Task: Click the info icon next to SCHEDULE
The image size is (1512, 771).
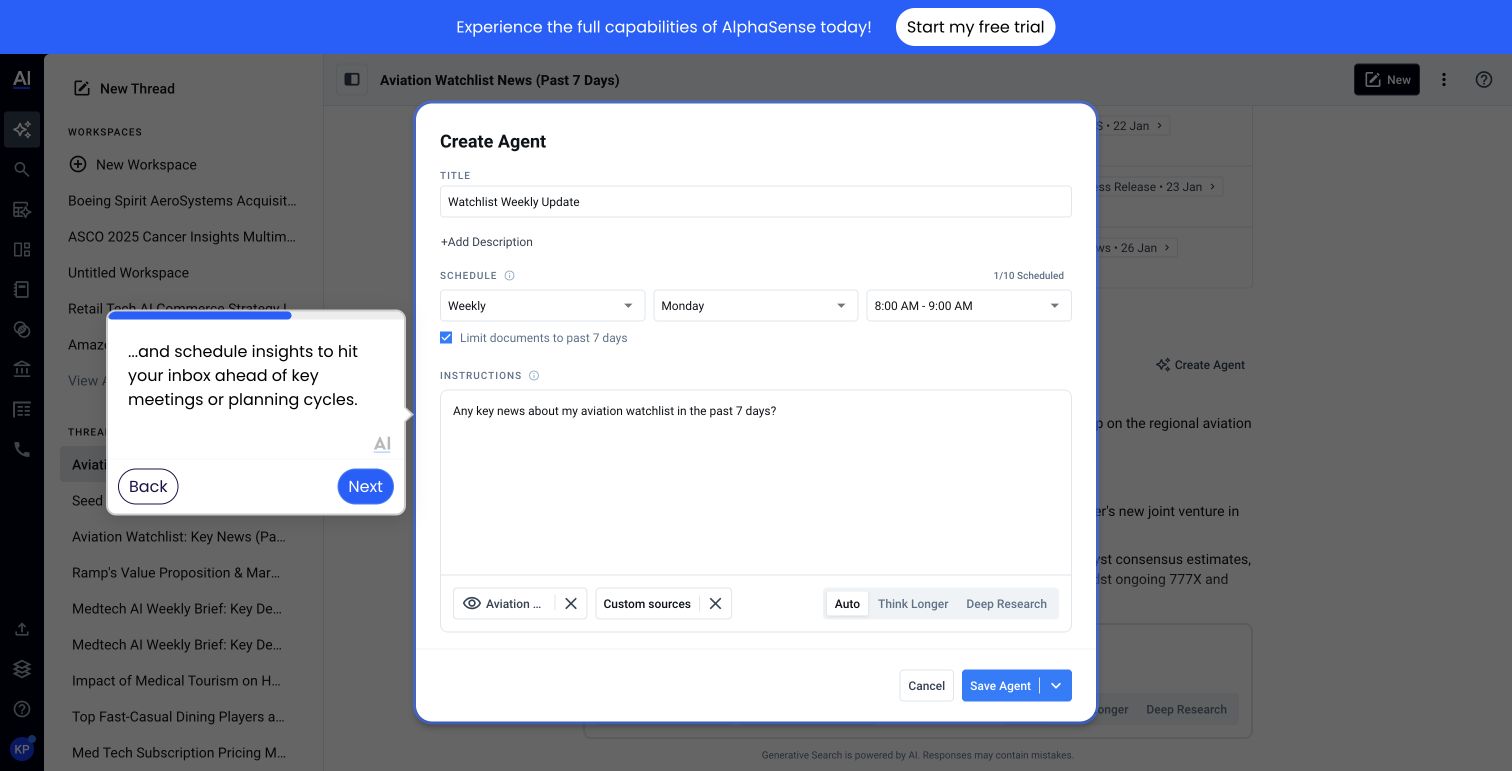Action: [x=509, y=276]
